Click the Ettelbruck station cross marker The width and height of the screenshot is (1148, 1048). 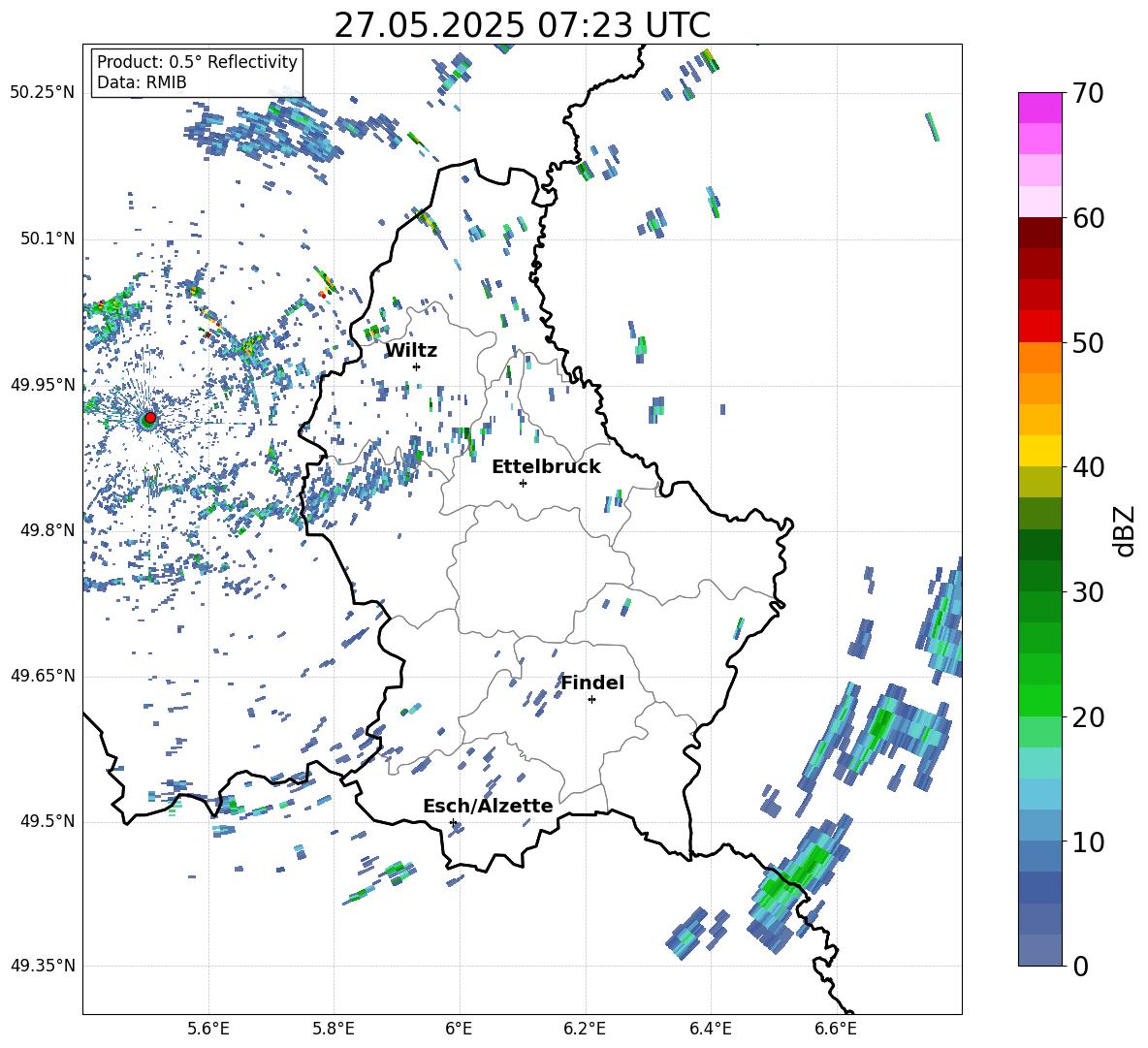pos(523,483)
